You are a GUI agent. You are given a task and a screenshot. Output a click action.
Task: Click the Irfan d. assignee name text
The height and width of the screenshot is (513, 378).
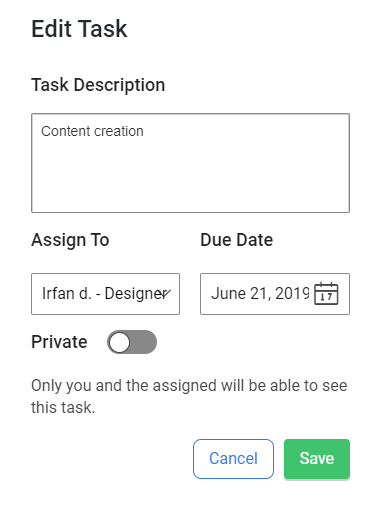pos(66,294)
